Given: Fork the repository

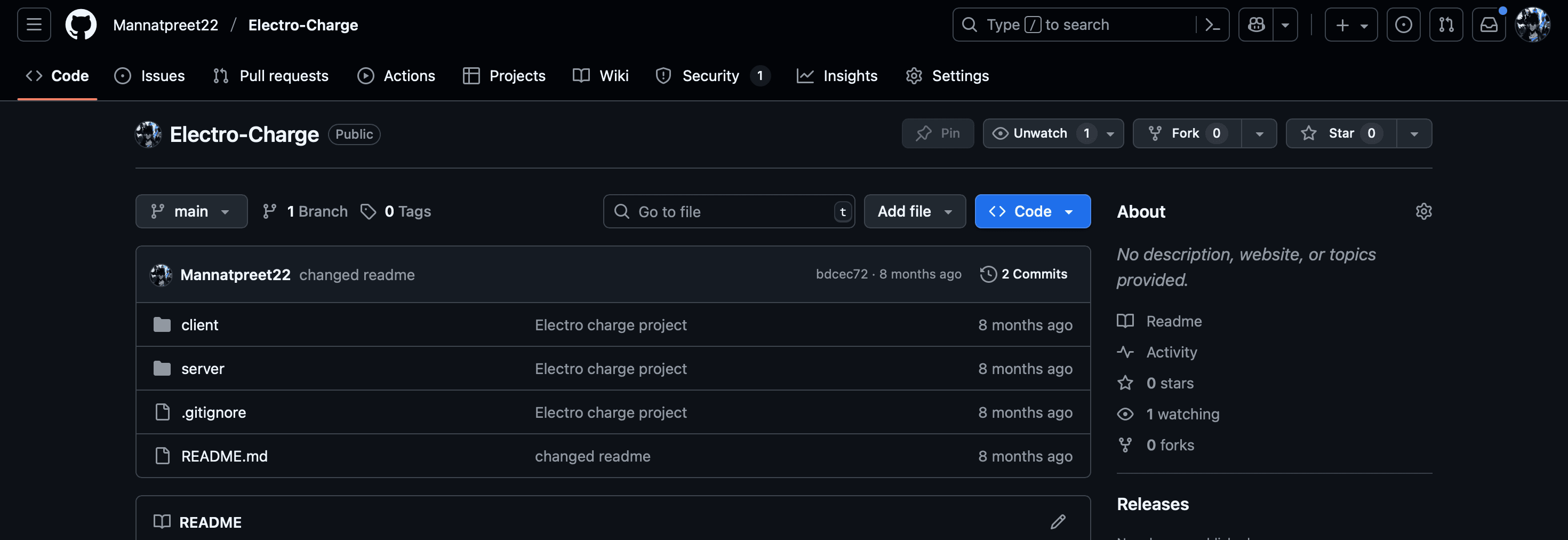Looking at the screenshot, I should pyautogui.click(x=1187, y=133).
